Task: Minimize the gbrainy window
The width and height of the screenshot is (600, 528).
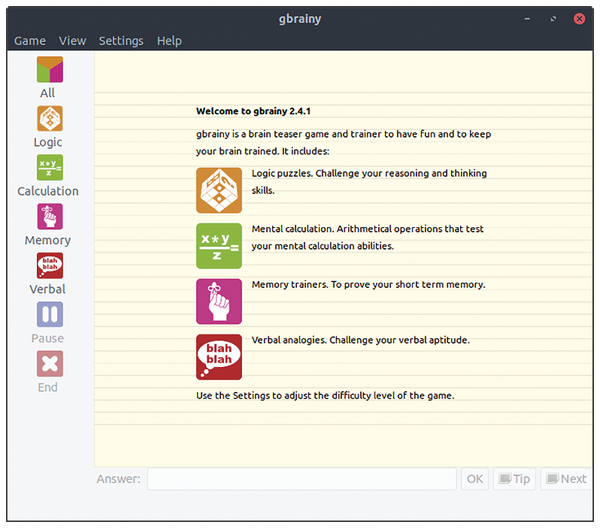Action: (x=527, y=19)
